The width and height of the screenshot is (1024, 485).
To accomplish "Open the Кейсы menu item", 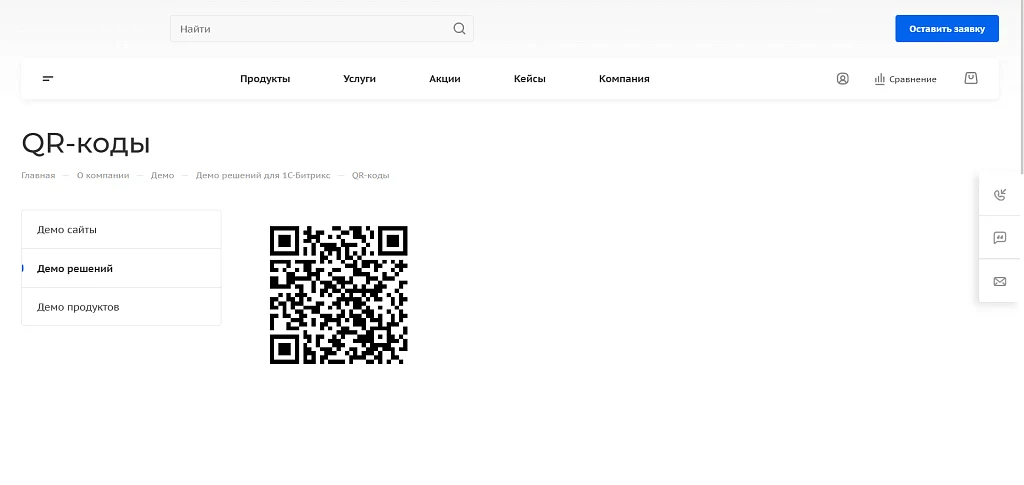I will tap(530, 79).
